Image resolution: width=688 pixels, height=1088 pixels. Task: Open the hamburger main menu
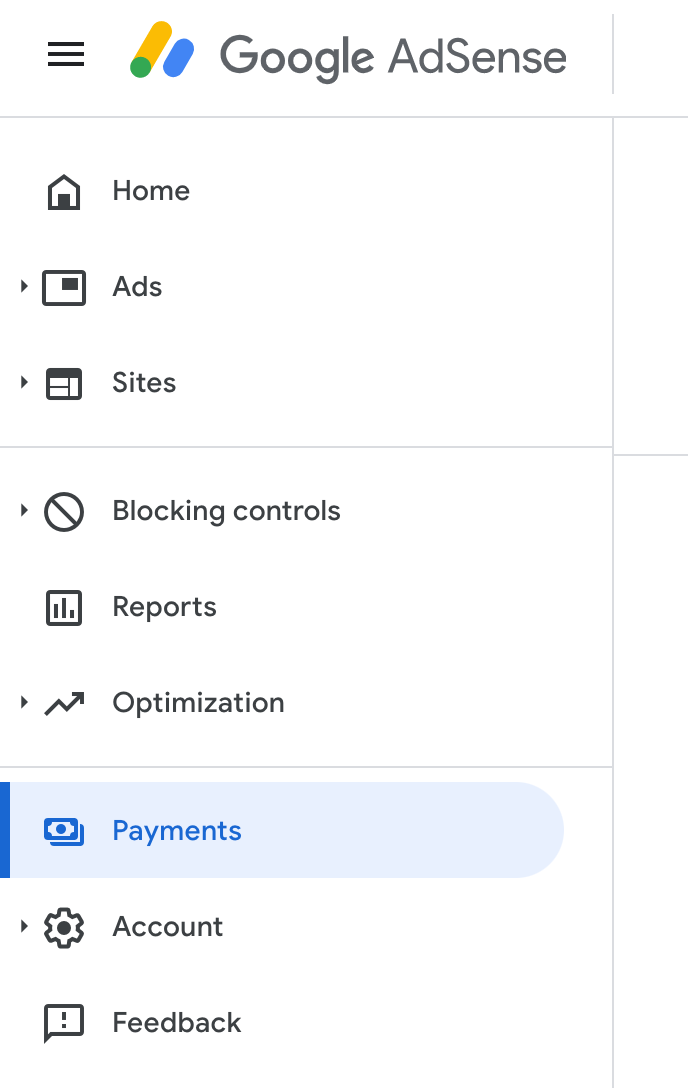(x=66, y=54)
